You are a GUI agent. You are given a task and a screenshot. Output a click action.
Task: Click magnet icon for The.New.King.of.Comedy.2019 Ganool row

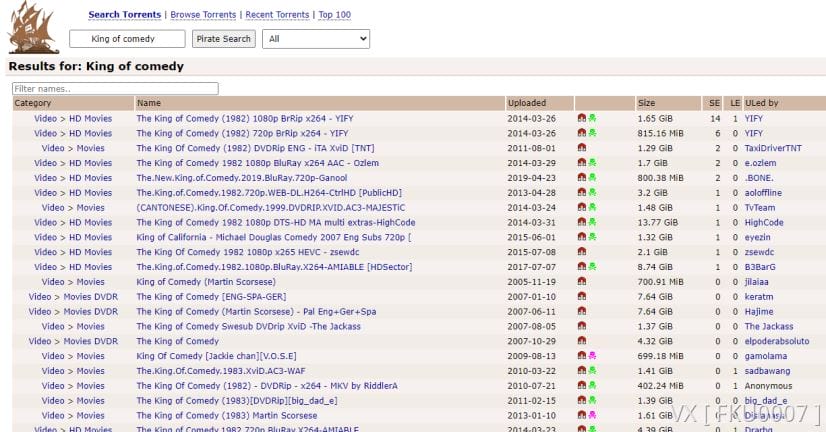tap(582, 178)
